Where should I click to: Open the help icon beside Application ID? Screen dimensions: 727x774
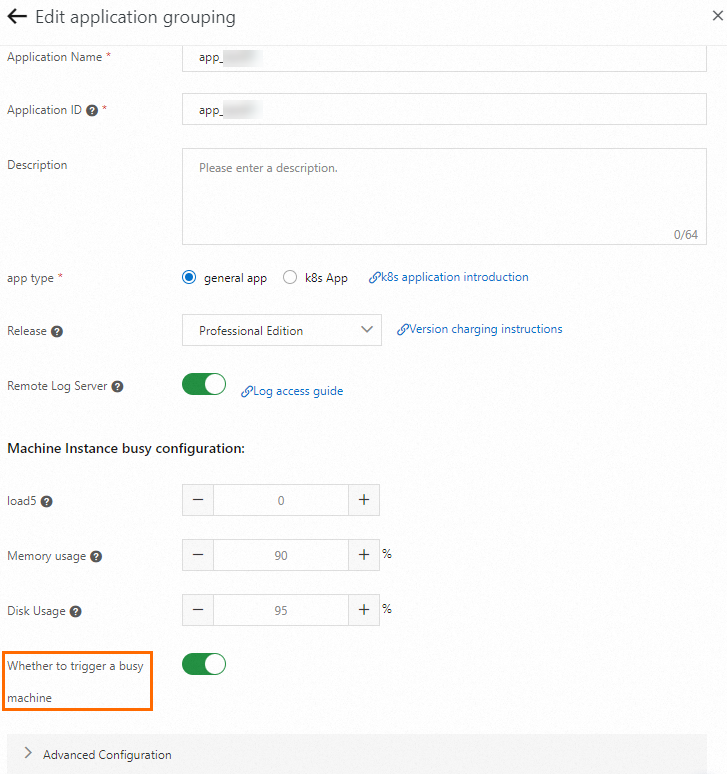click(x=92, y=111)
